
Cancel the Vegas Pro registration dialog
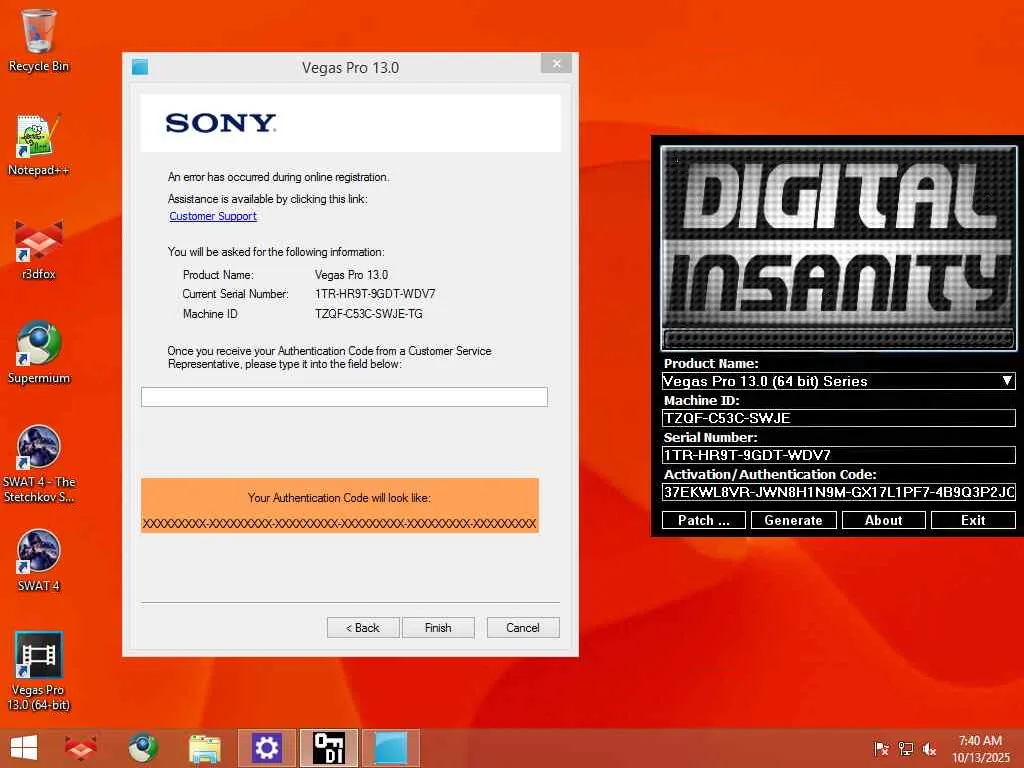[x=523, y=628]
